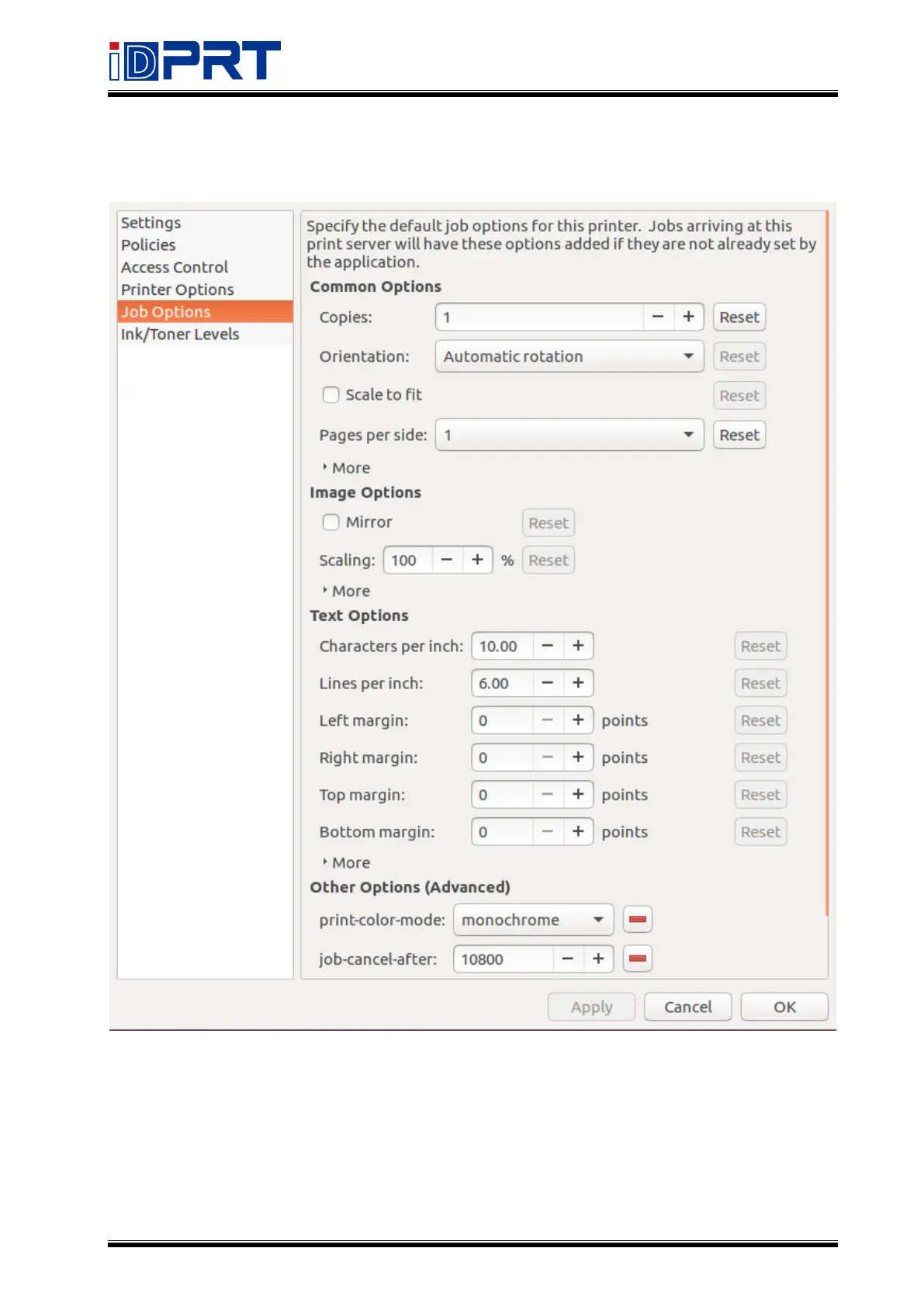Reset Lines per inch
Screen dimensions: 924x1307
(x=760, y=683)
